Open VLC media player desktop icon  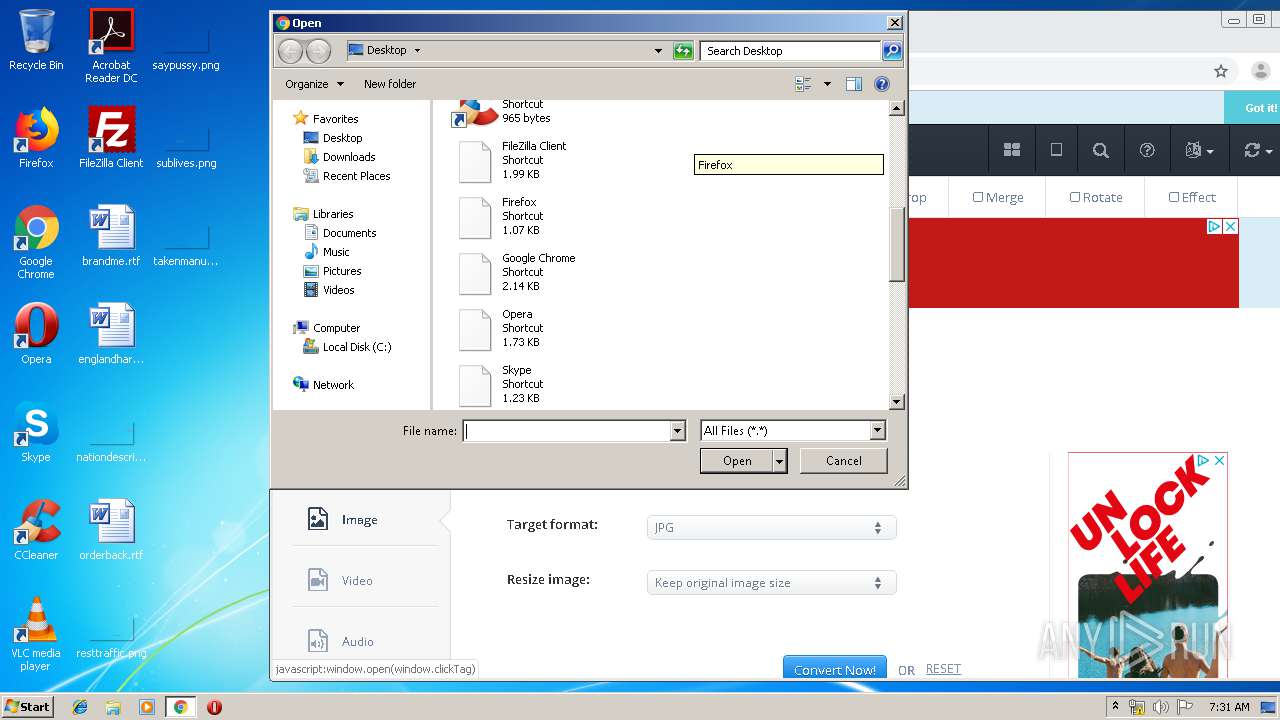click(36, 634)
